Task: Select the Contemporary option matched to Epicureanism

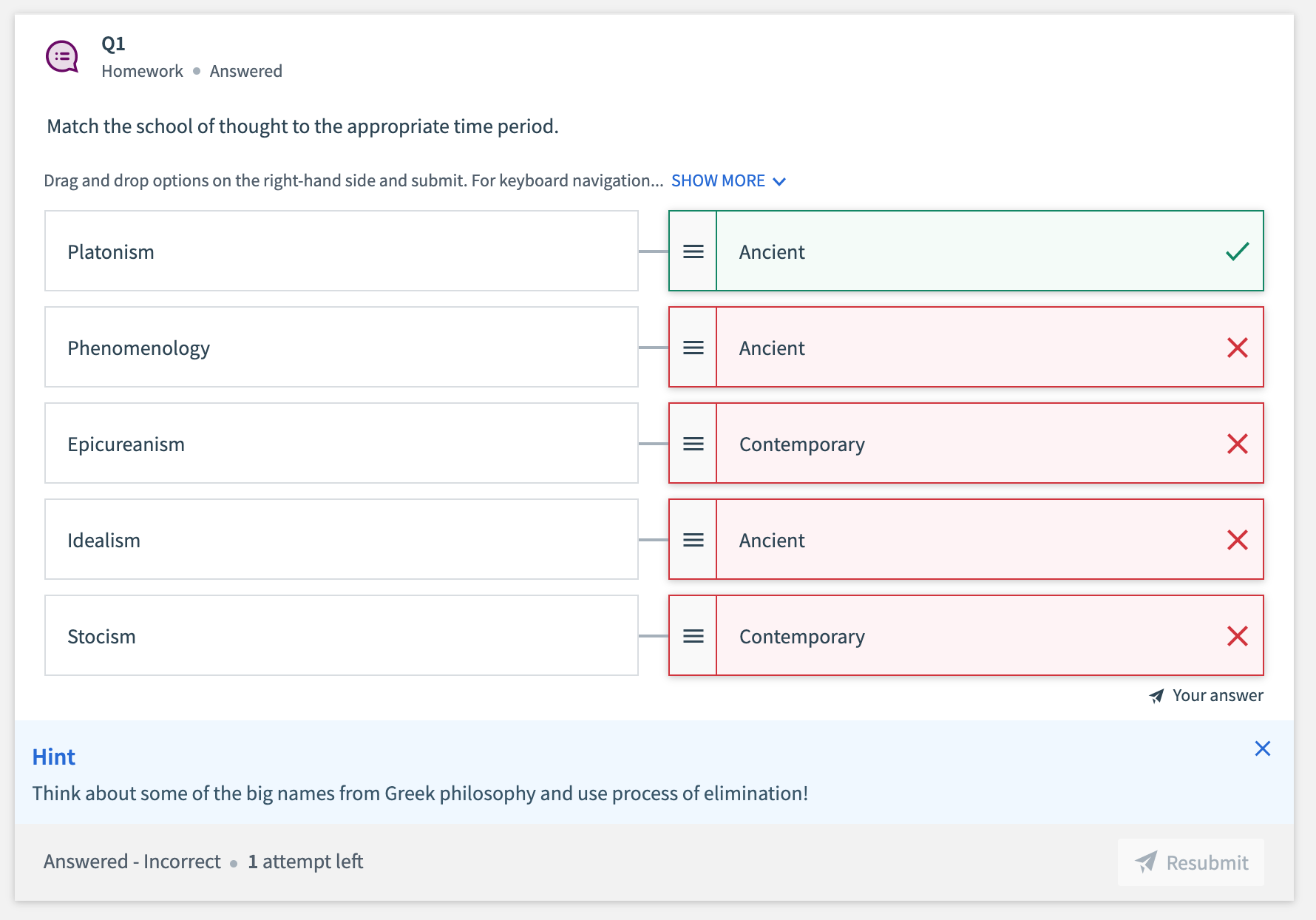Action: pyautogui.click(x=961, y=444)
